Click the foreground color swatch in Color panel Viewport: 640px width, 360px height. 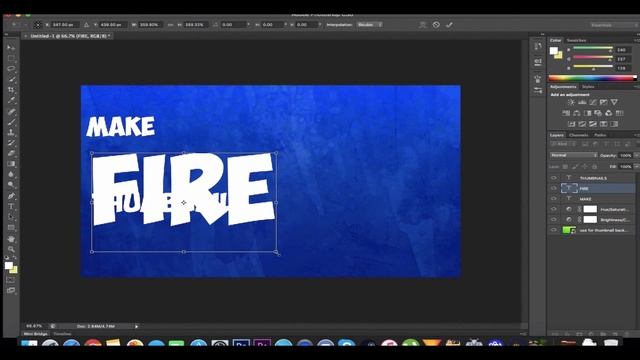tap(553, 51)
